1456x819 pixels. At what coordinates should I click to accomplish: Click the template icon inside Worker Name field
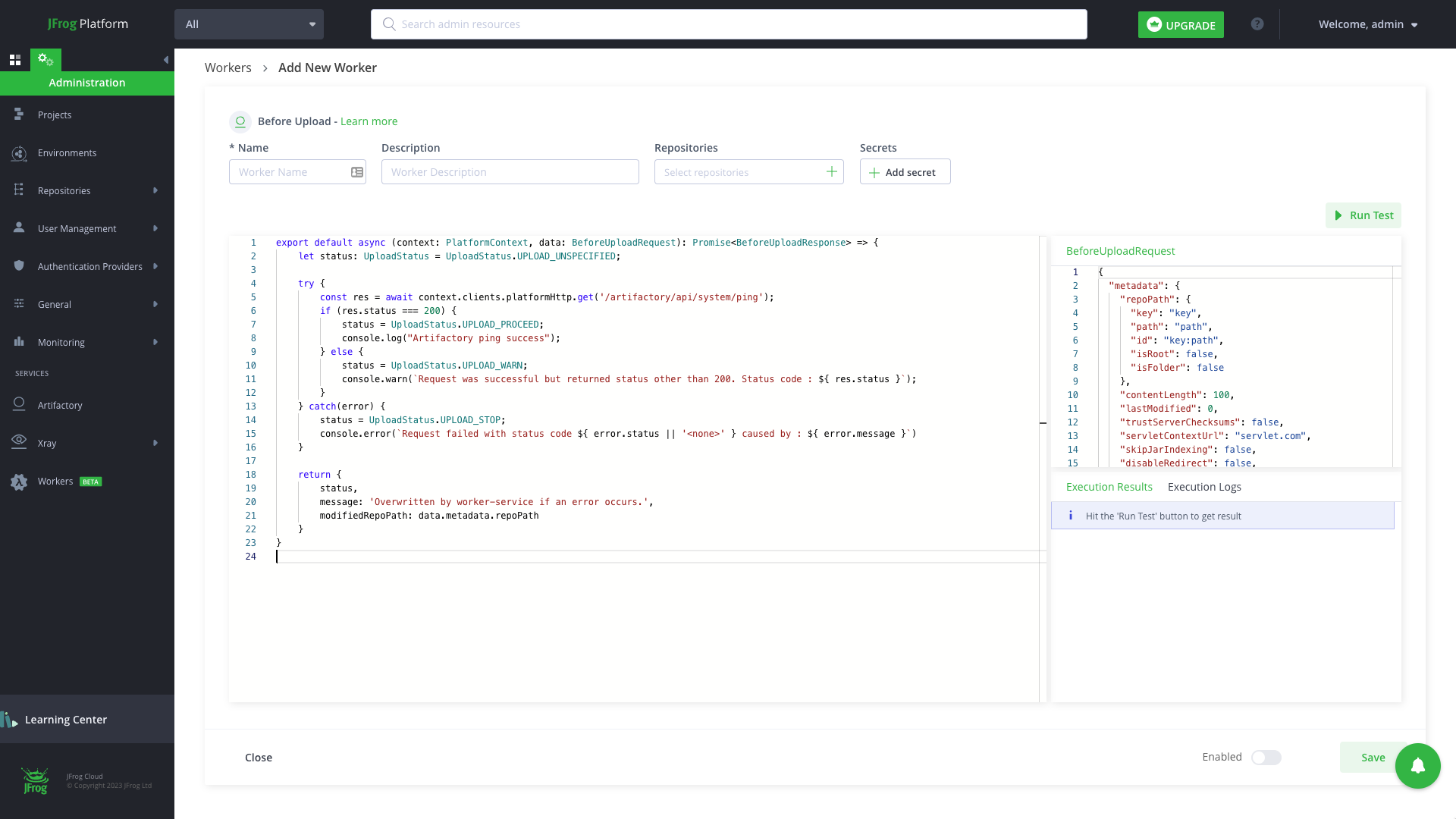coord(356,172)
